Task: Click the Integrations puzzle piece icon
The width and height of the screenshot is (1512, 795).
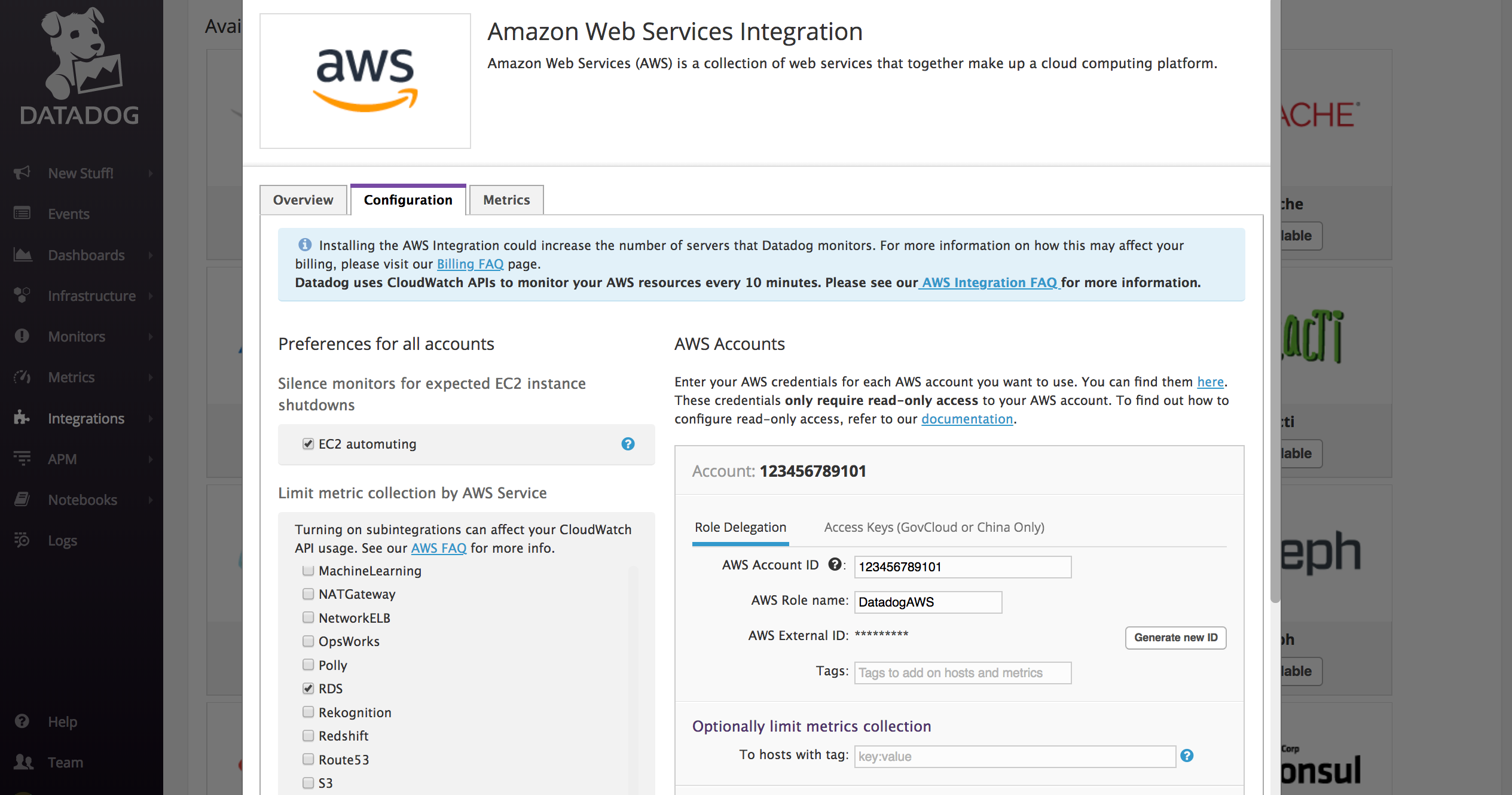Action: [x=22, y=418]
